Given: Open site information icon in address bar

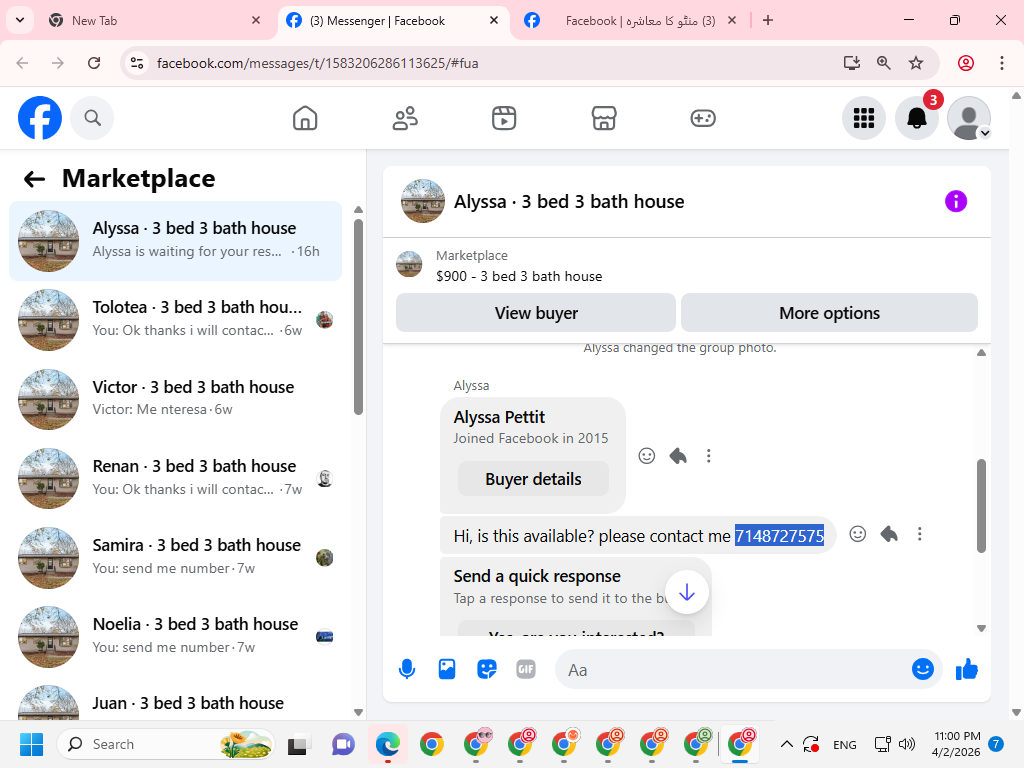Looking at the screenshot, I should click(x=136, y=63).
